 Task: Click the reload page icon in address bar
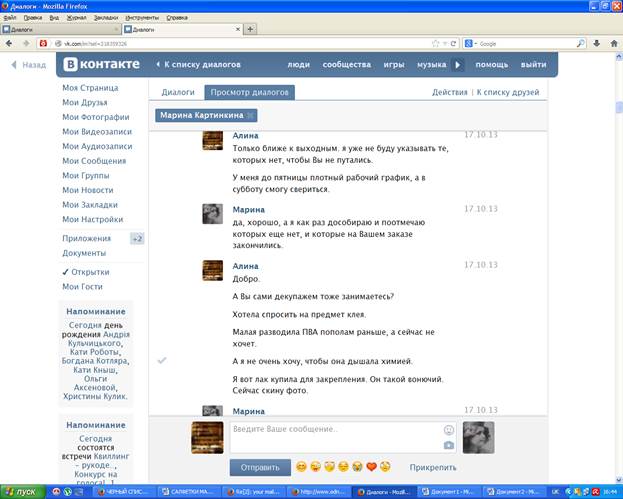[x=453, y=43]
